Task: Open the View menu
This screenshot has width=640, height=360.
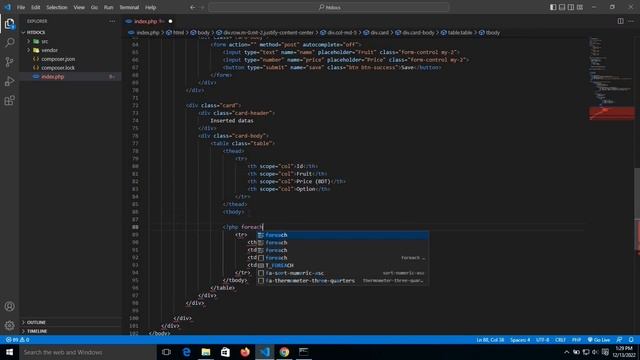Action: tap(79, 7)
